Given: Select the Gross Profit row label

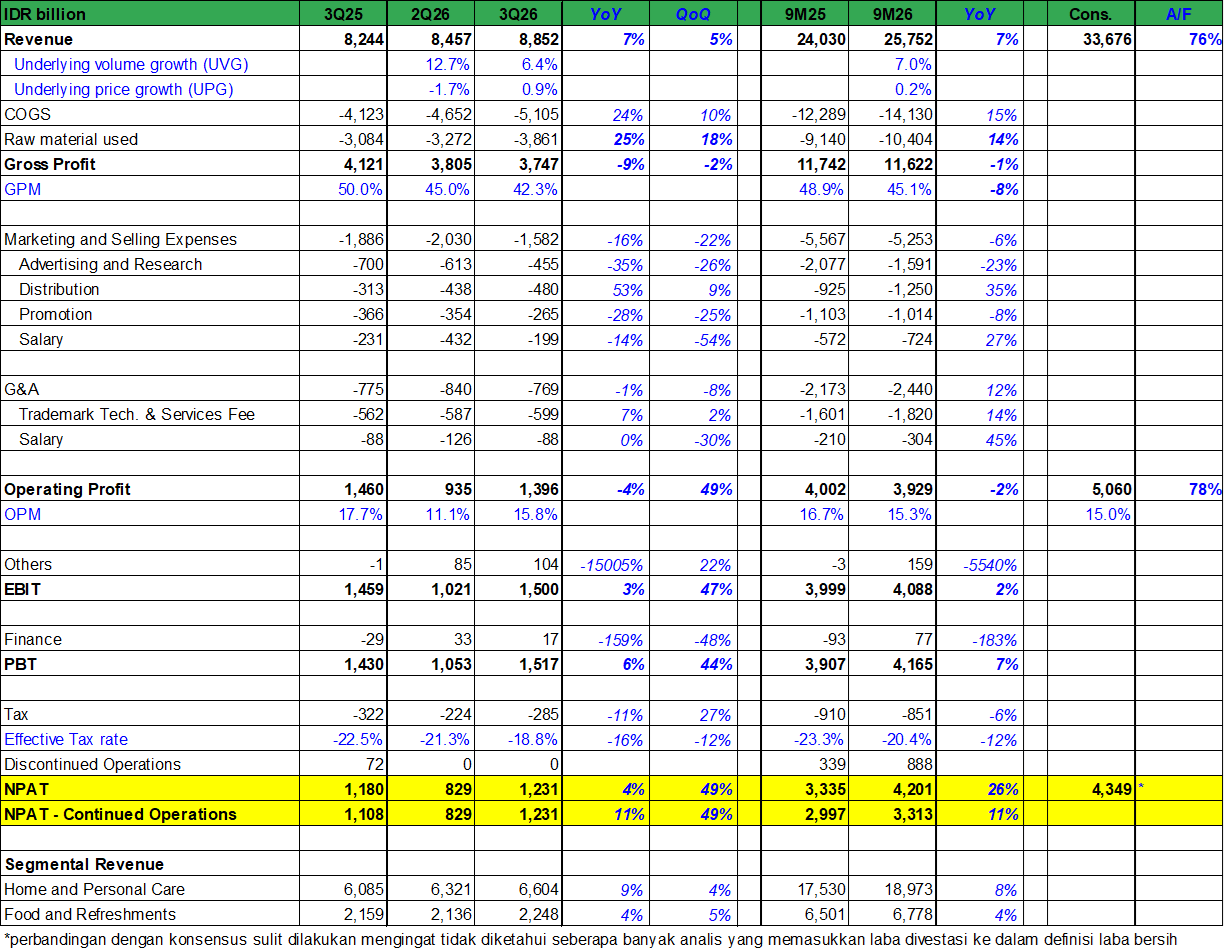Looking at the screenshot, I should [50, 164].
